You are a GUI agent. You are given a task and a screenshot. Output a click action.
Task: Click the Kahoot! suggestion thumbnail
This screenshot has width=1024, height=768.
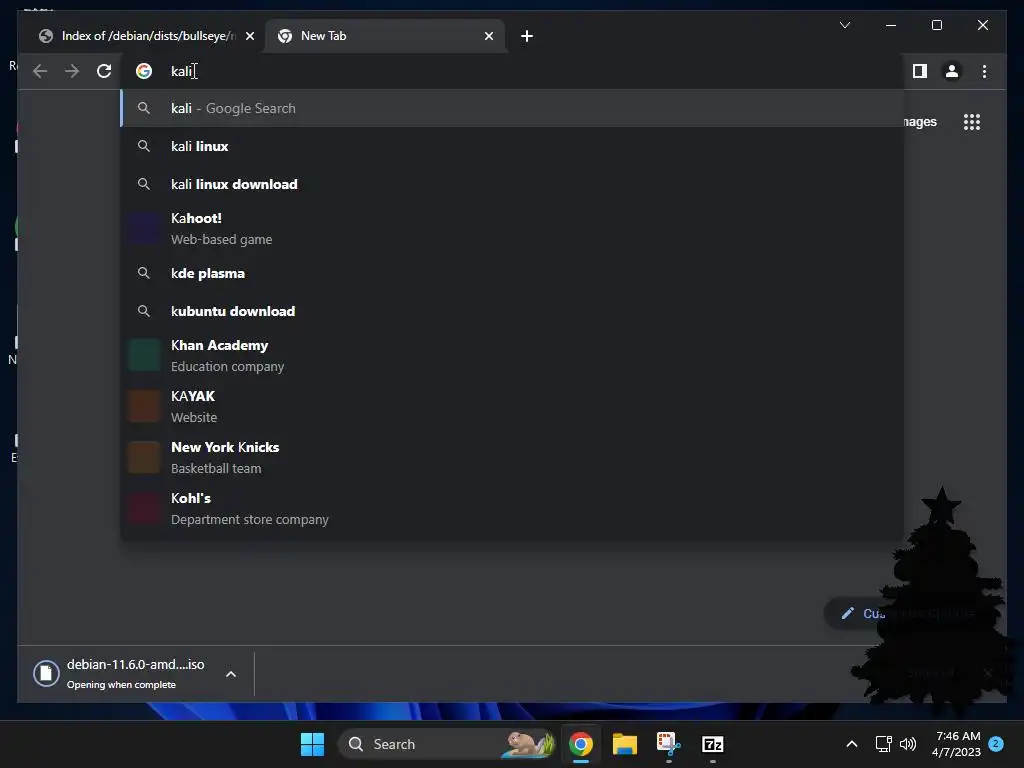[144, 229]
